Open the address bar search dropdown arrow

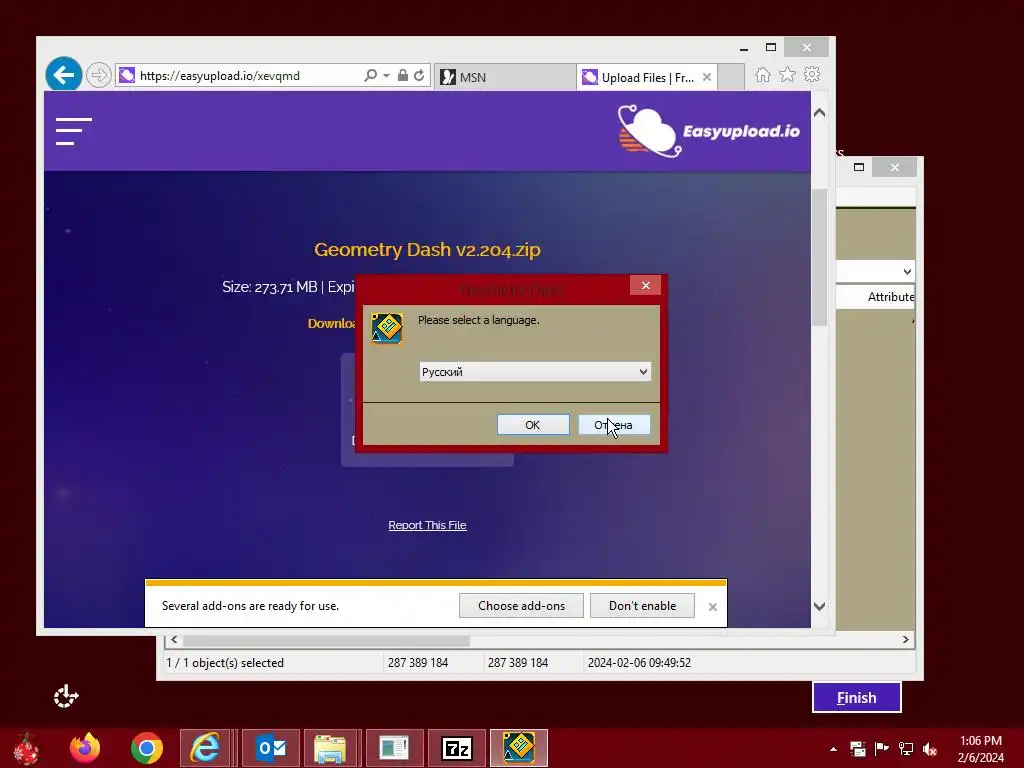(x=386, y=76)
